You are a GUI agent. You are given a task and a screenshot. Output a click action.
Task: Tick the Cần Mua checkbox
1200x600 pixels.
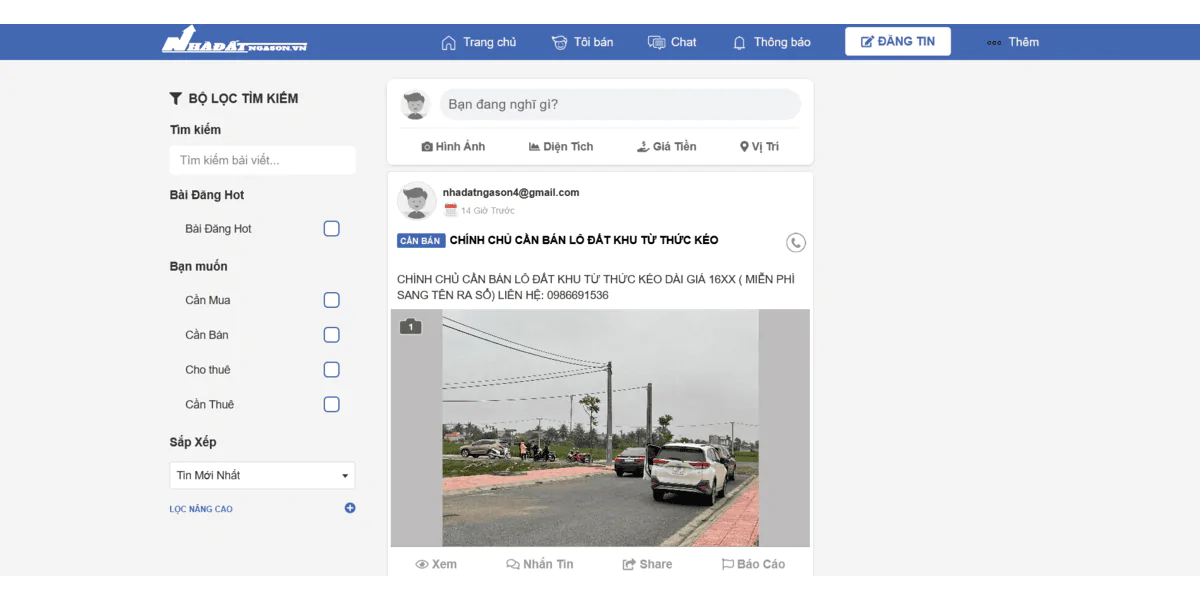pyautogui.click(x=332, y=300)
